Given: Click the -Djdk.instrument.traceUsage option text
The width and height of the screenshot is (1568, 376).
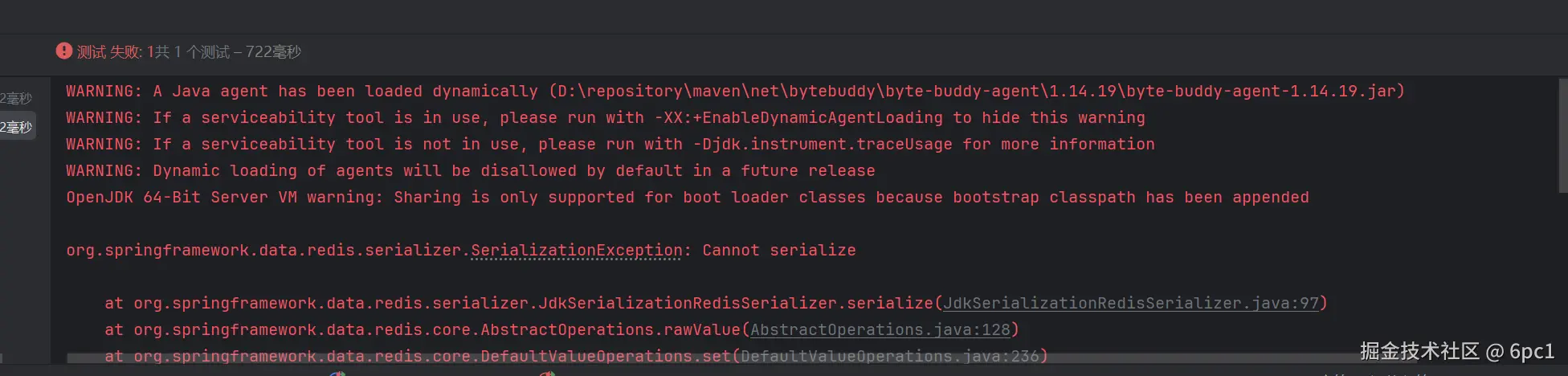Looking at the screenshot, I should (823, 145).
